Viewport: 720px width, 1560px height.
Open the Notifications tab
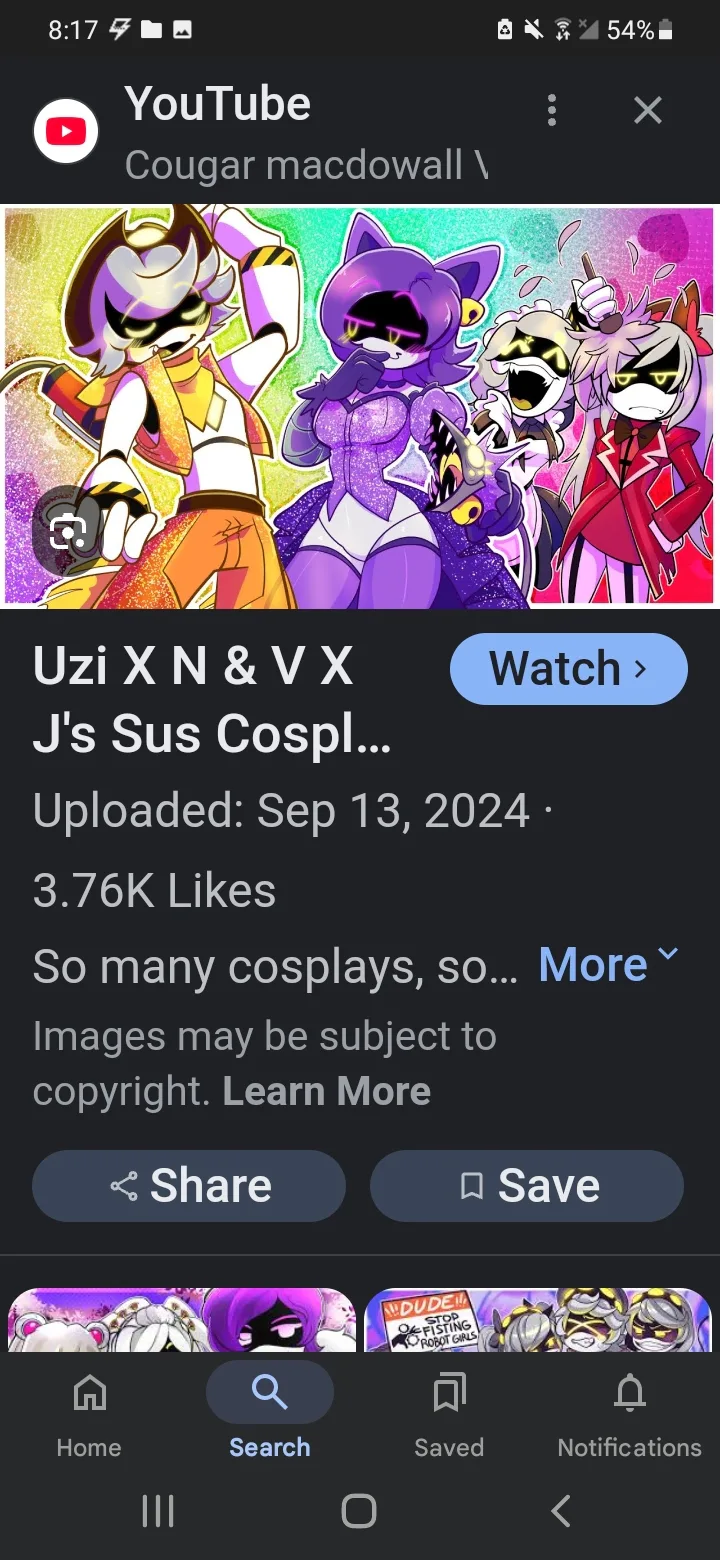(629, 1412)
